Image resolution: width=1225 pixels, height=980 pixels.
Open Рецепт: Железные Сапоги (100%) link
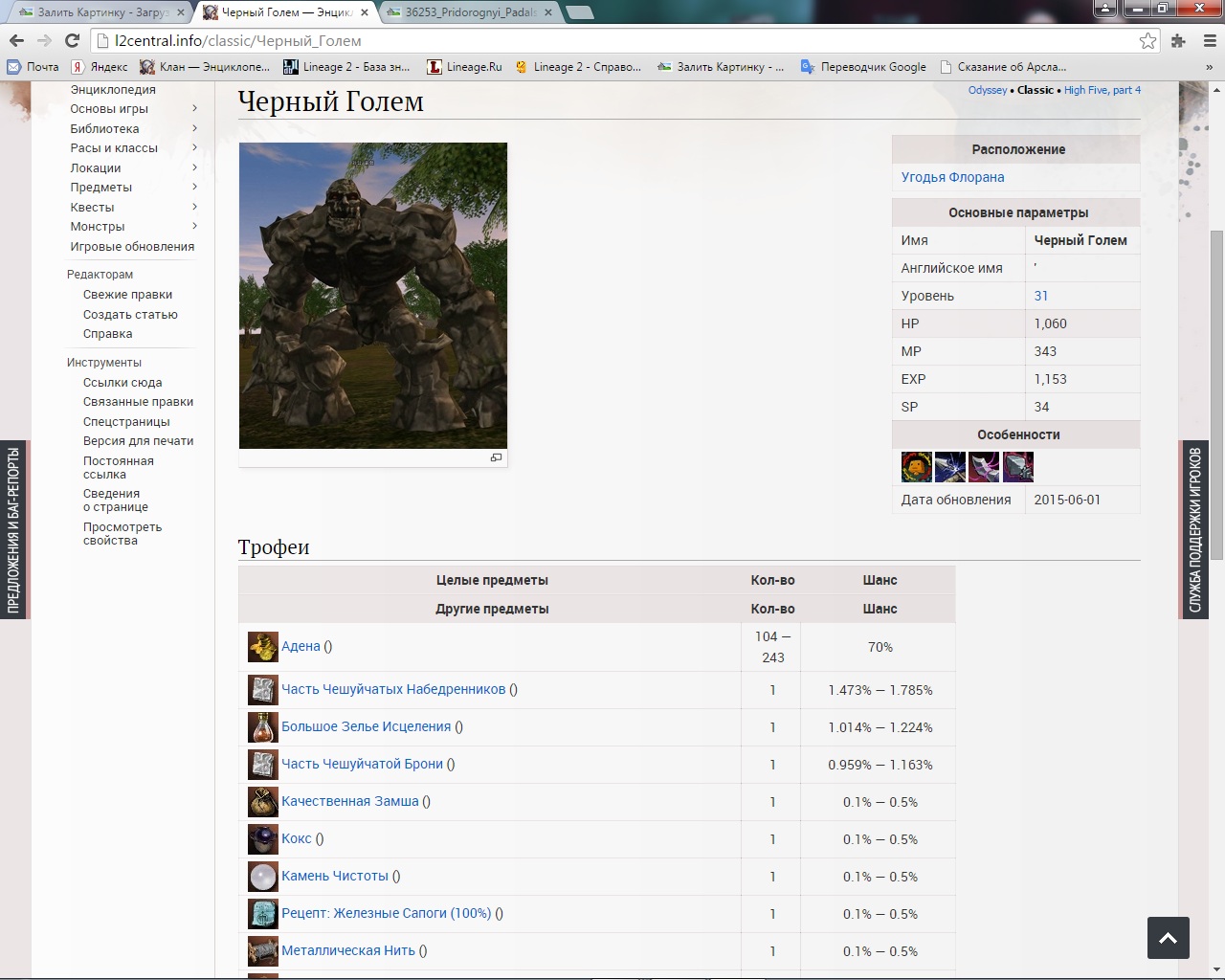pyautogui.click(x=386, y=914)
